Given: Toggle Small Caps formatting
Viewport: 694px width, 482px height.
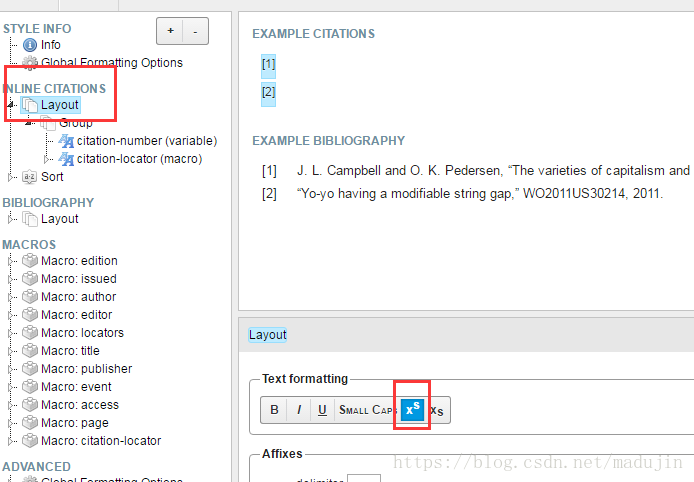Looking at the screenshot, I should click(x=367, y=410).
